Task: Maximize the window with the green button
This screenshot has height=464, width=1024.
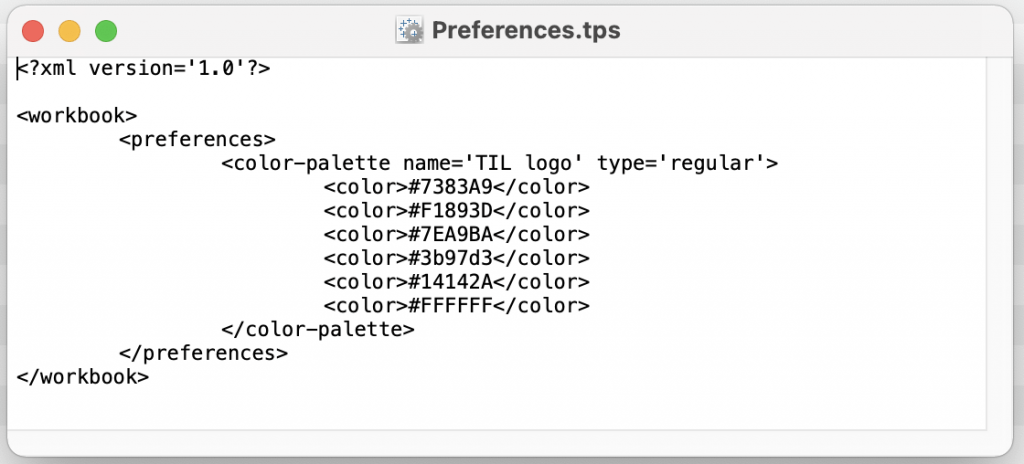Action: pos(106,31)
